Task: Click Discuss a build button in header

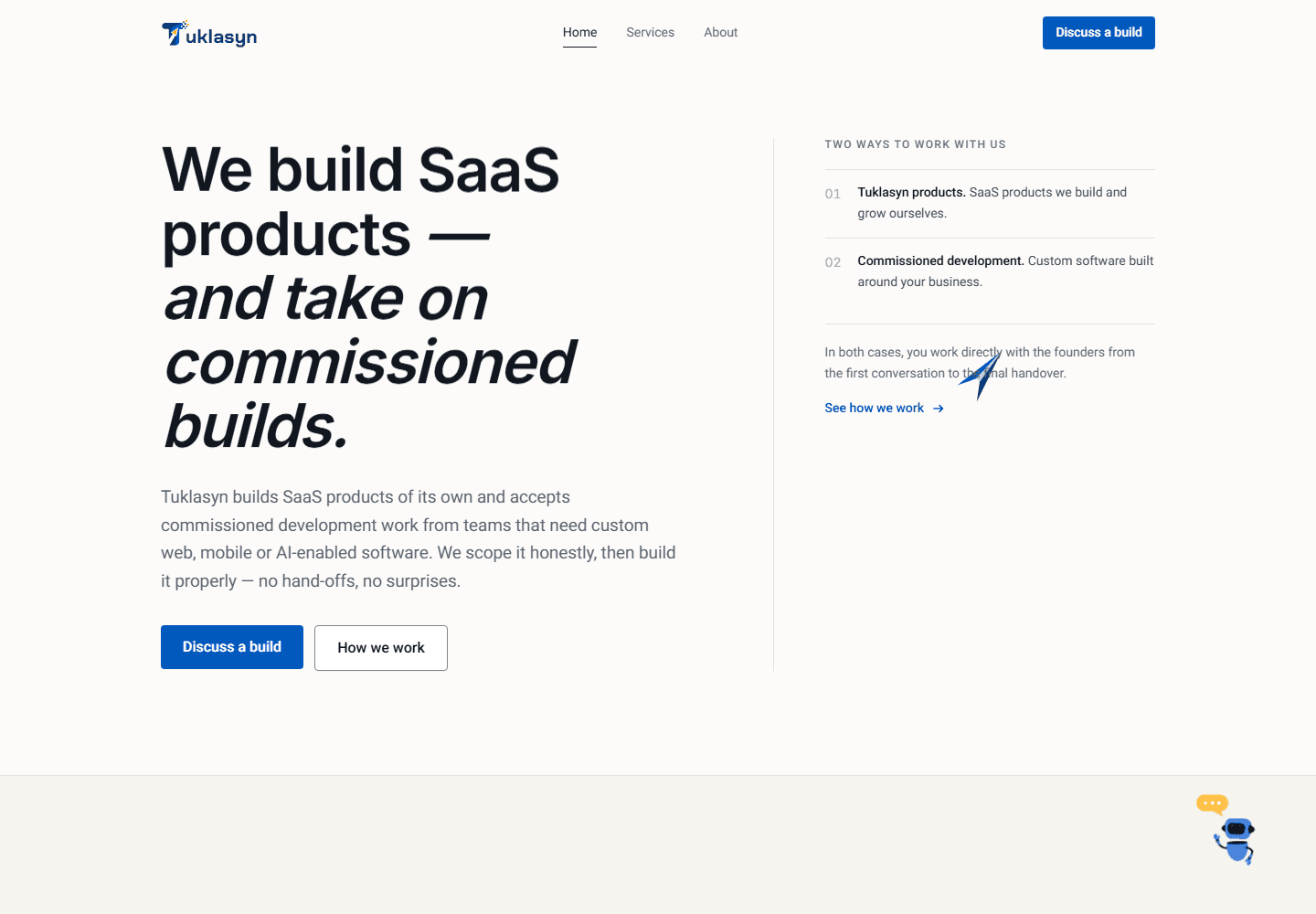Action: tap(1098, 33)
